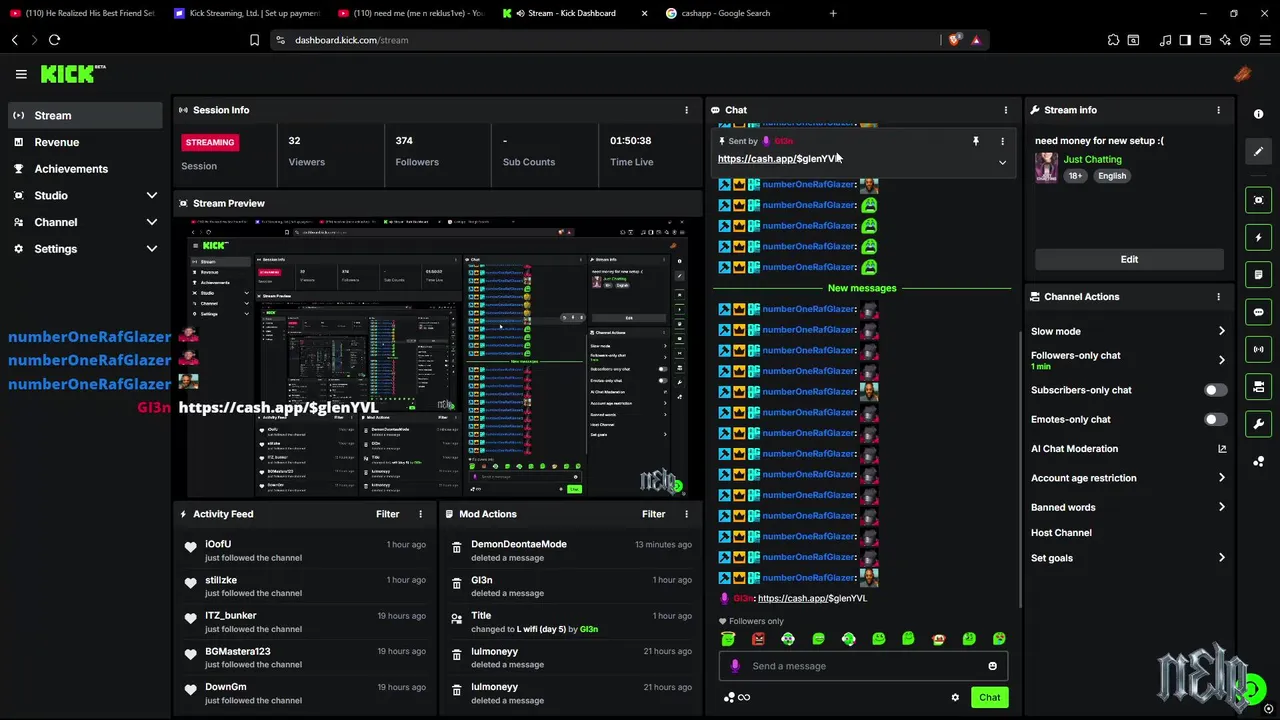
Task: Click the broadcast signal icon in right toolbar
Action: 1258,349
